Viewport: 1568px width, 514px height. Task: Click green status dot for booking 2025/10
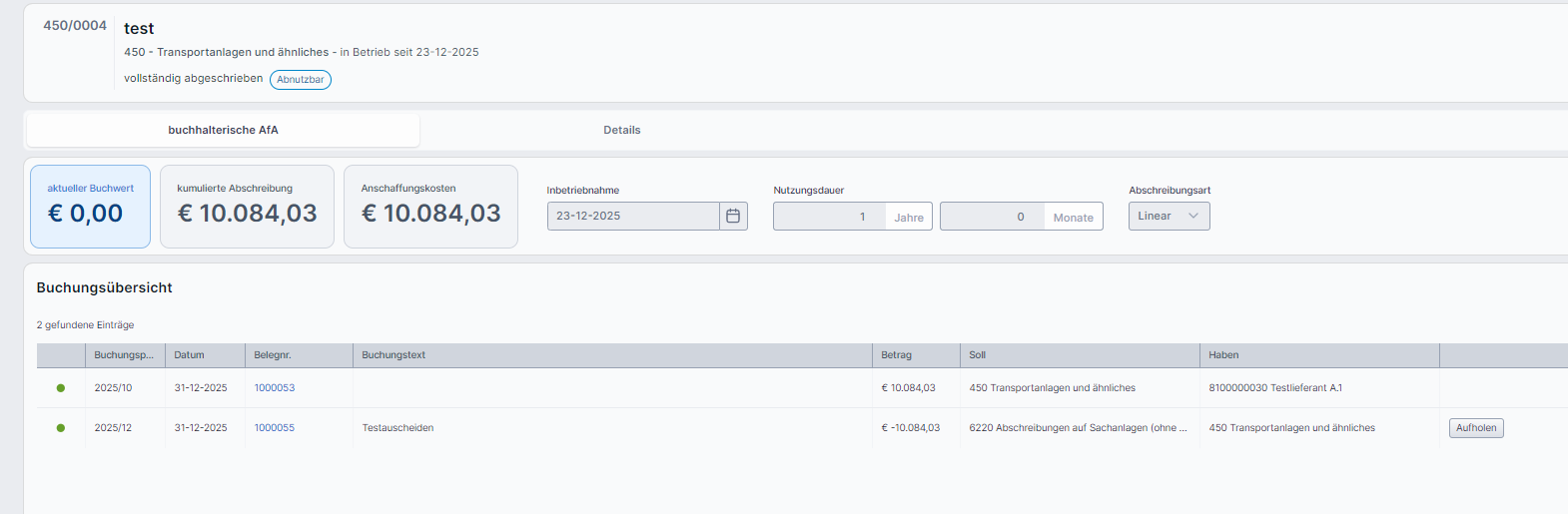(x=61, y=388)
